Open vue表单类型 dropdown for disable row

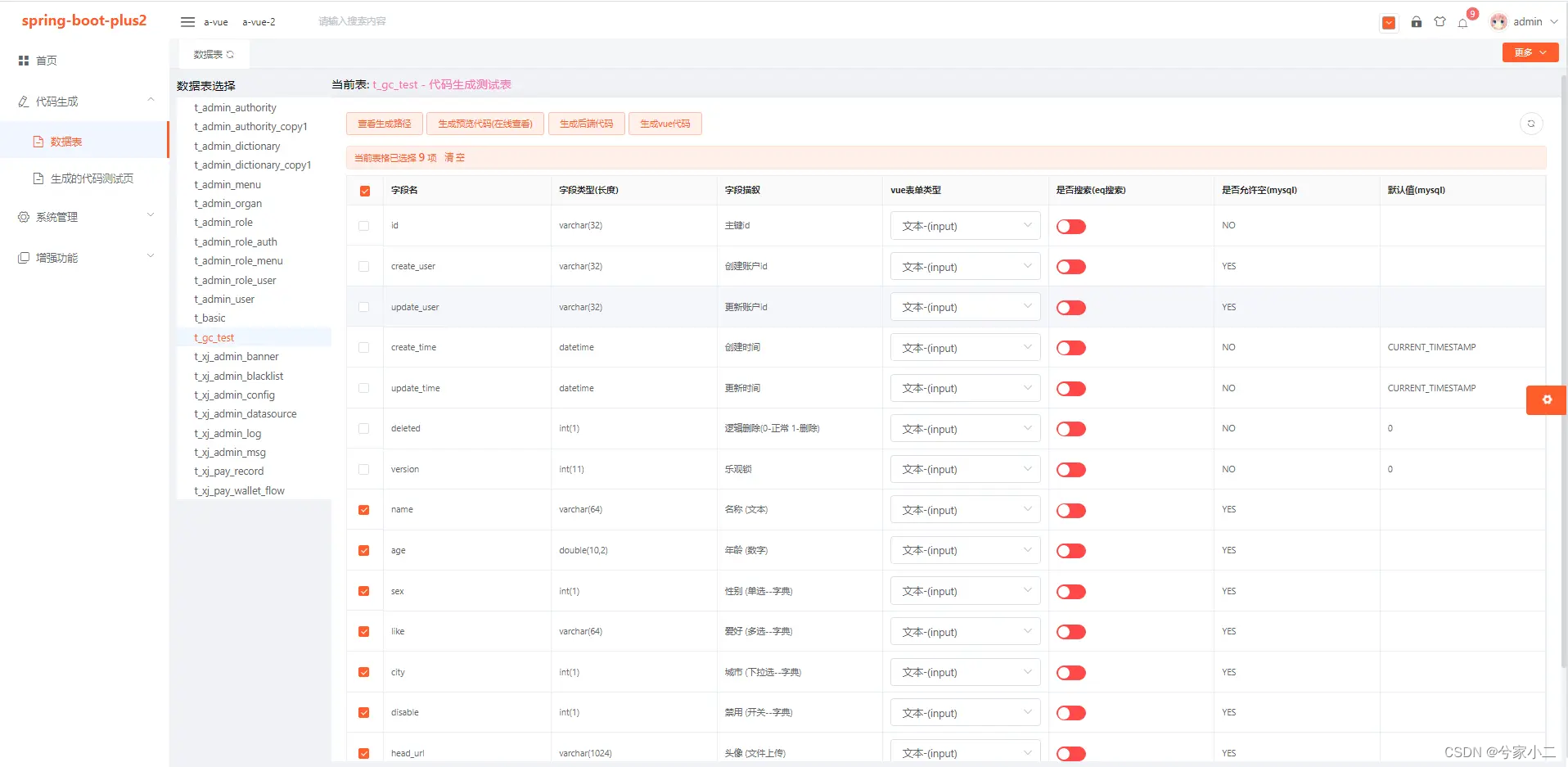pos(966,713)
